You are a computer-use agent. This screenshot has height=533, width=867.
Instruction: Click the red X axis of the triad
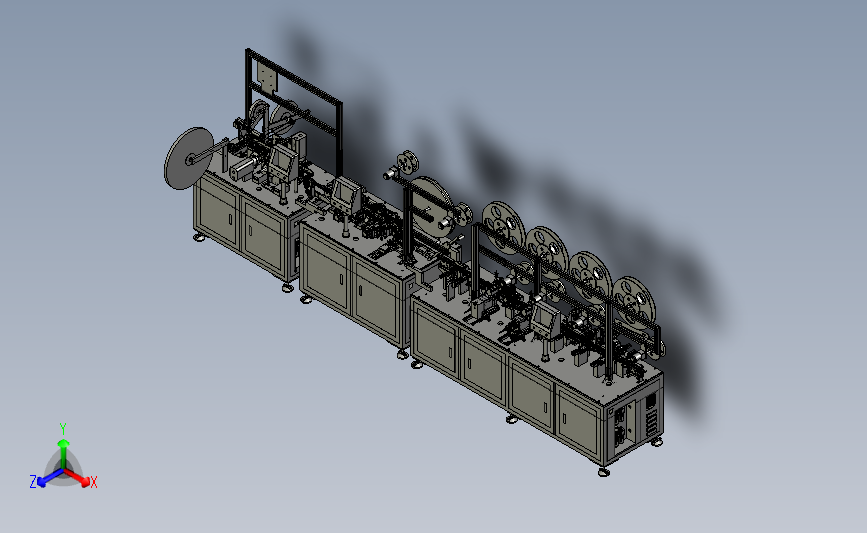(78, 479)
